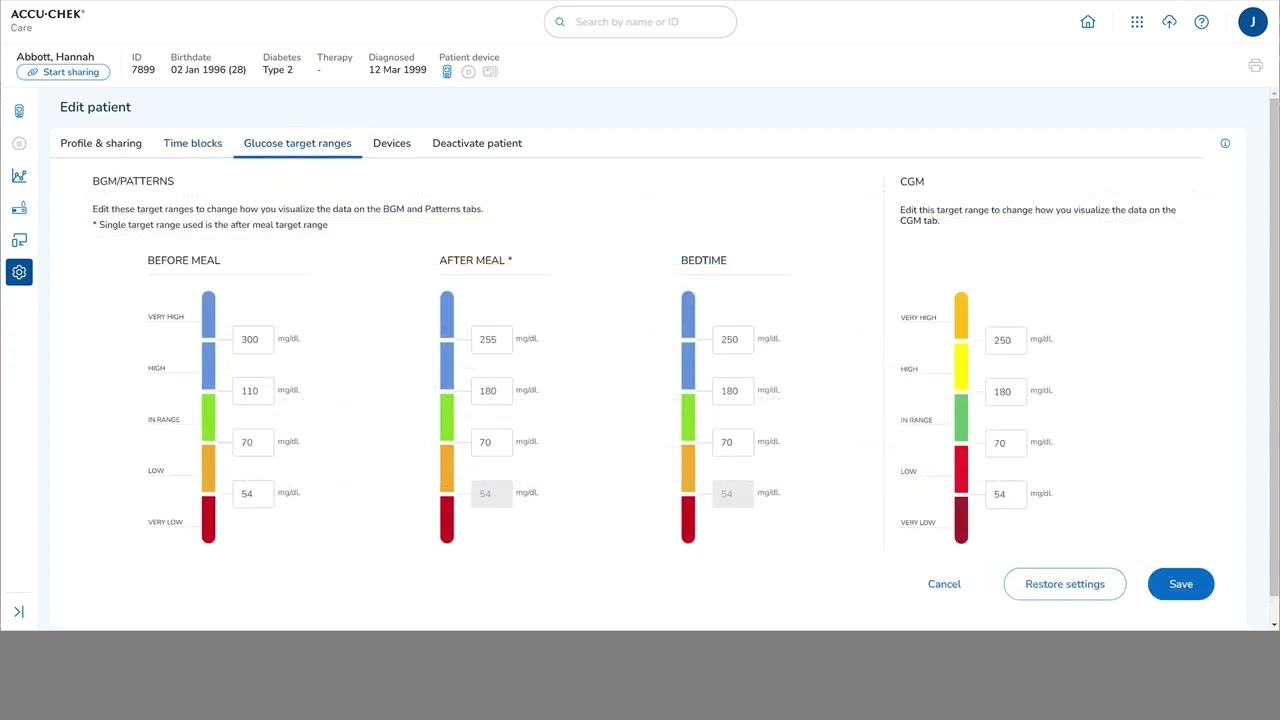The width and height of the screenshot is (1280, 720).
Task: Edit CGM in-range threshold value 70
Action: pos(1006,443)
